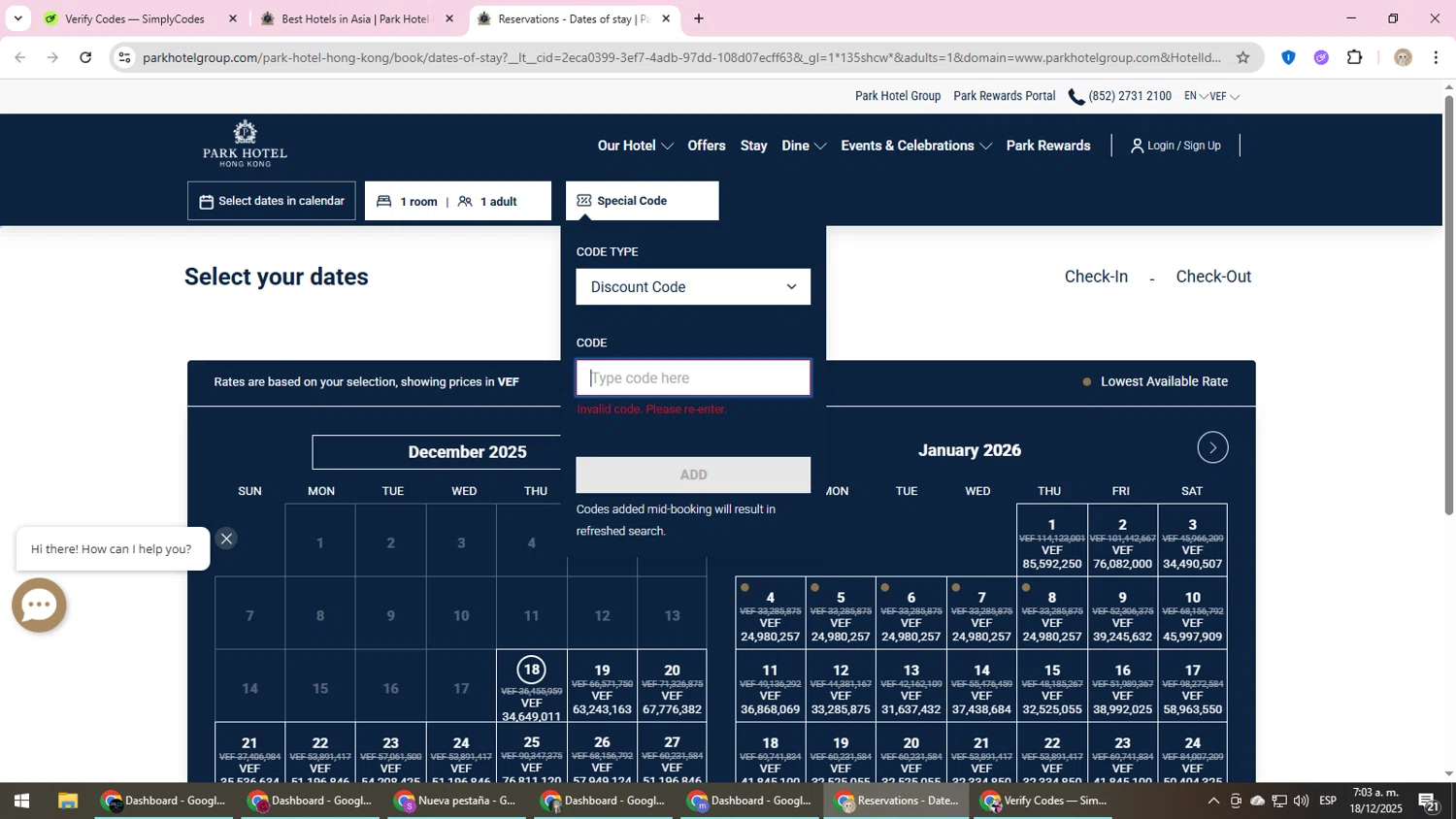
Task: Expand Our Hotel menu
Action: [635, 146]
